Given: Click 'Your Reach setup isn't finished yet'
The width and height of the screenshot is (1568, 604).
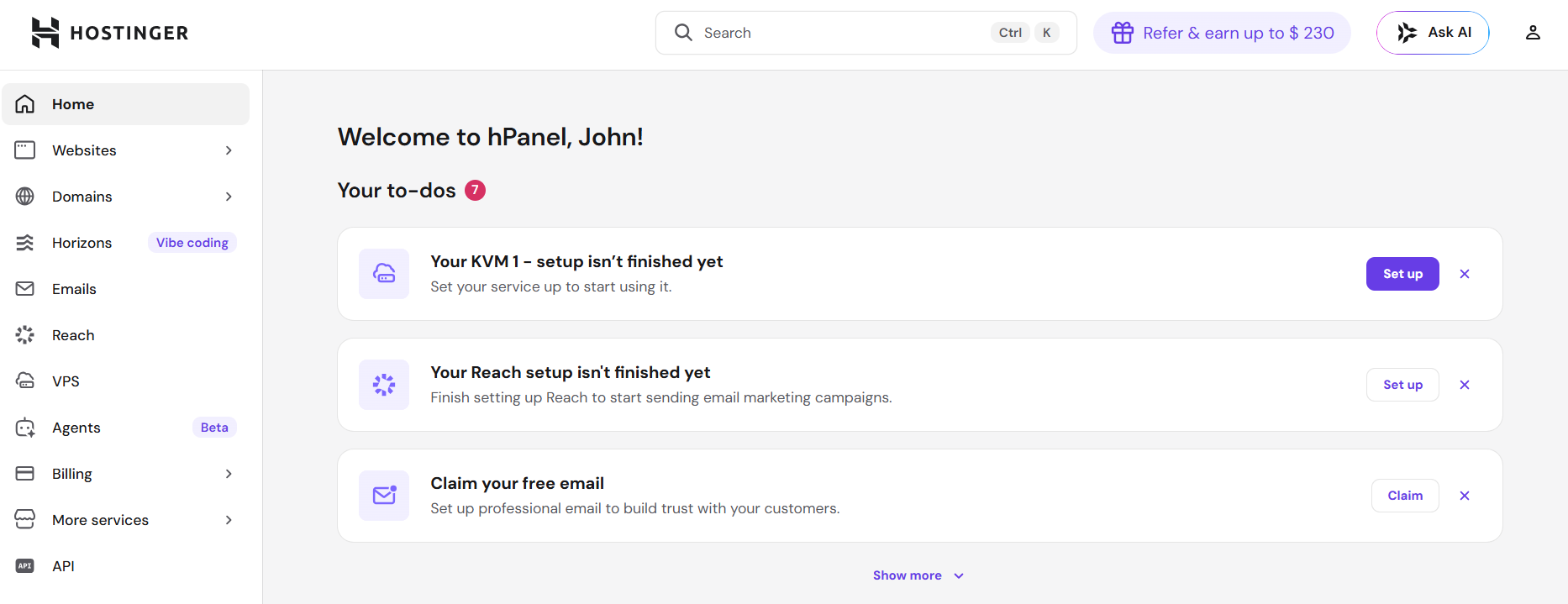Looking at the screenshot, I should [570, 372].
